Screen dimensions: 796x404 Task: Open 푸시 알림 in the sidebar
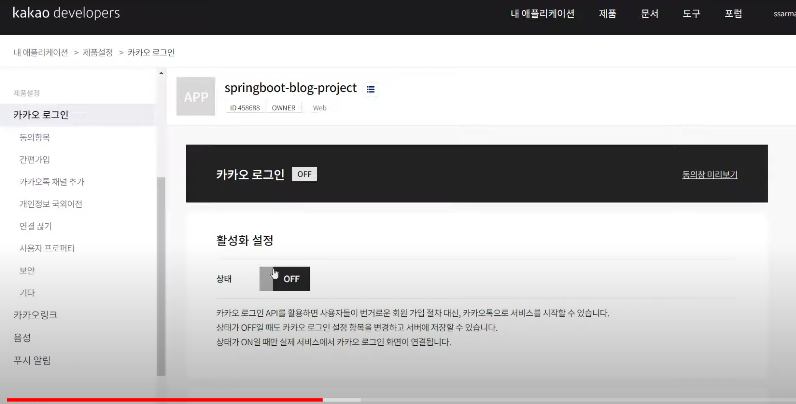pos(32,360)
